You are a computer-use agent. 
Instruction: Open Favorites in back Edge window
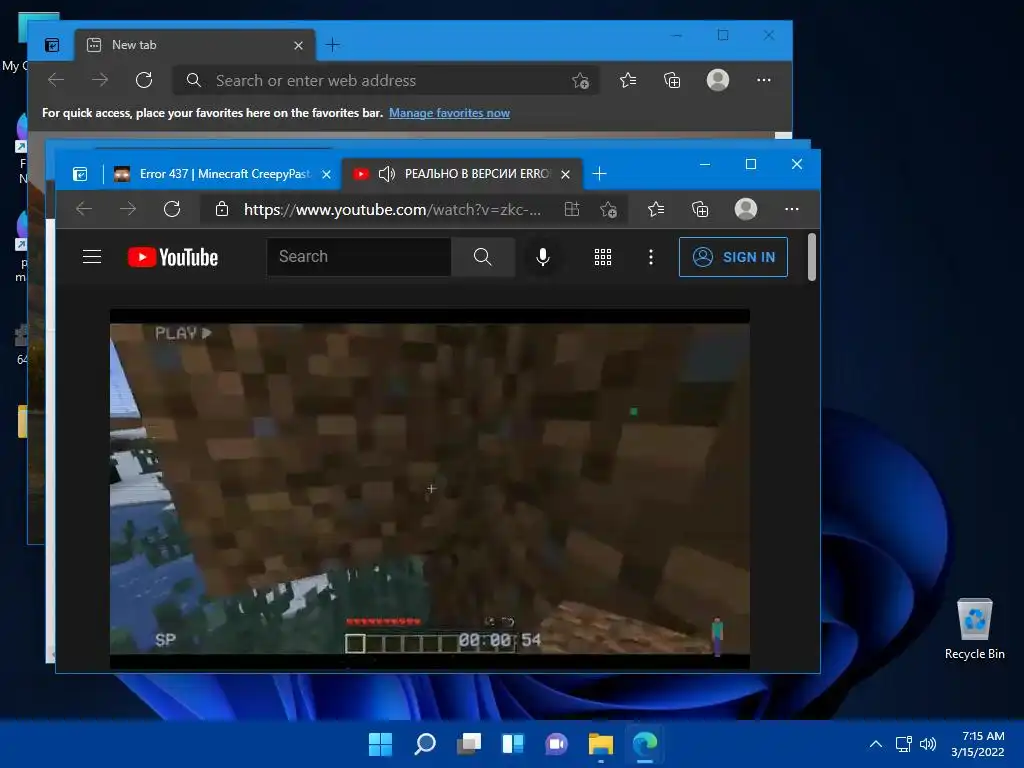628,80
